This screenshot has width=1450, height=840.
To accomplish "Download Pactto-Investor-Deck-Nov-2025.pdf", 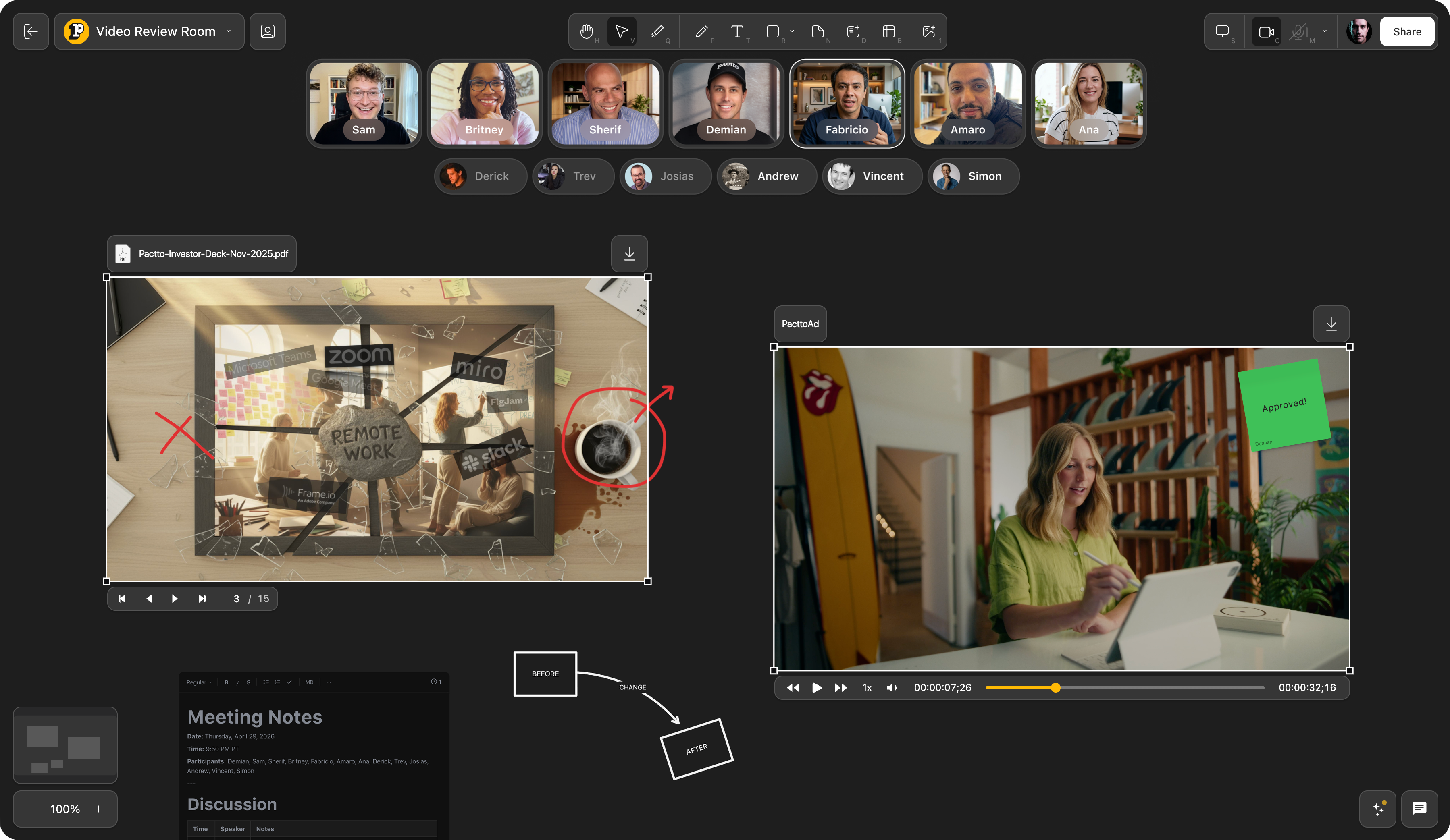I will point(629,253).
